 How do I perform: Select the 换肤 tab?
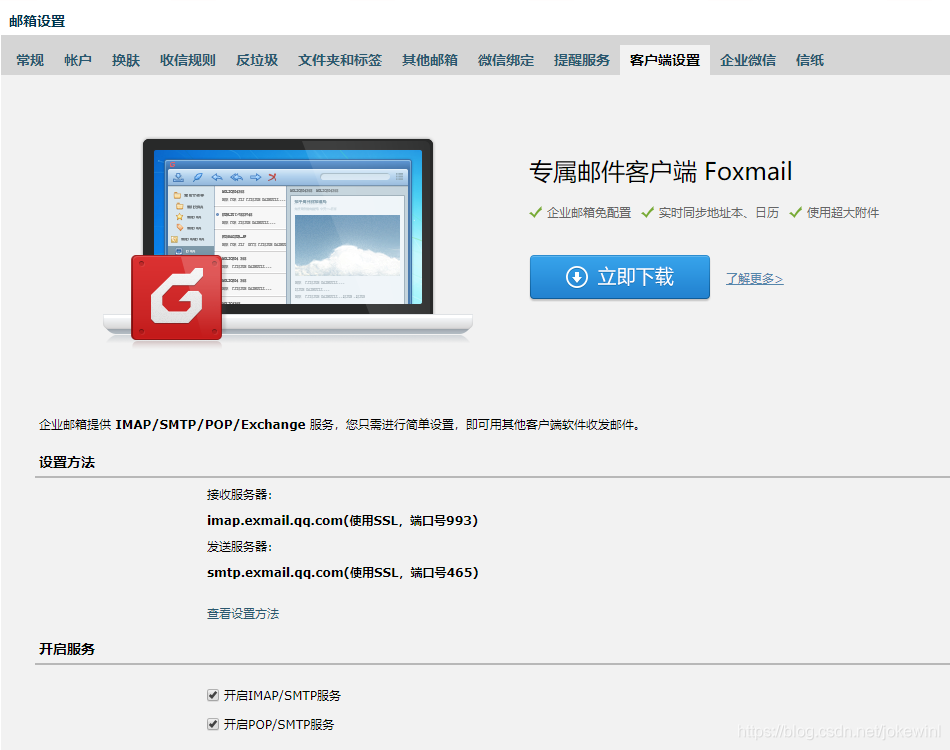125,60
